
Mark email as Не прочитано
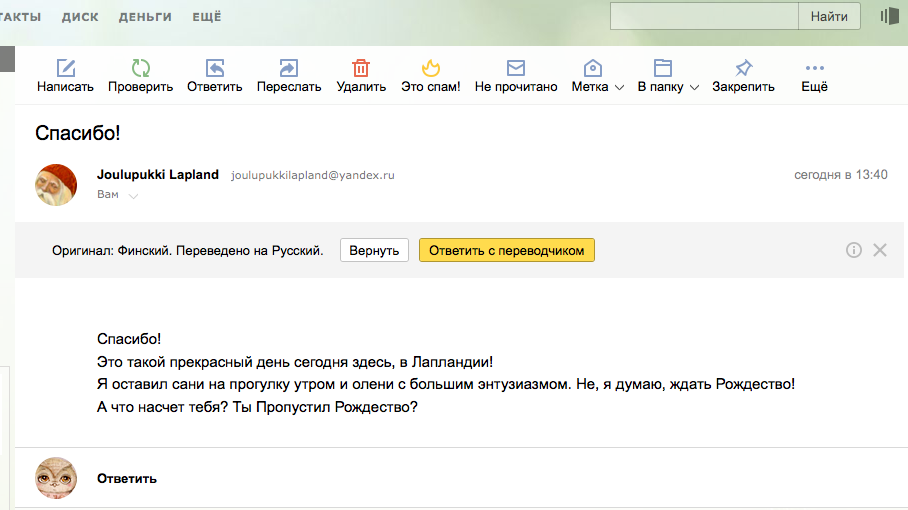[516, 68]
